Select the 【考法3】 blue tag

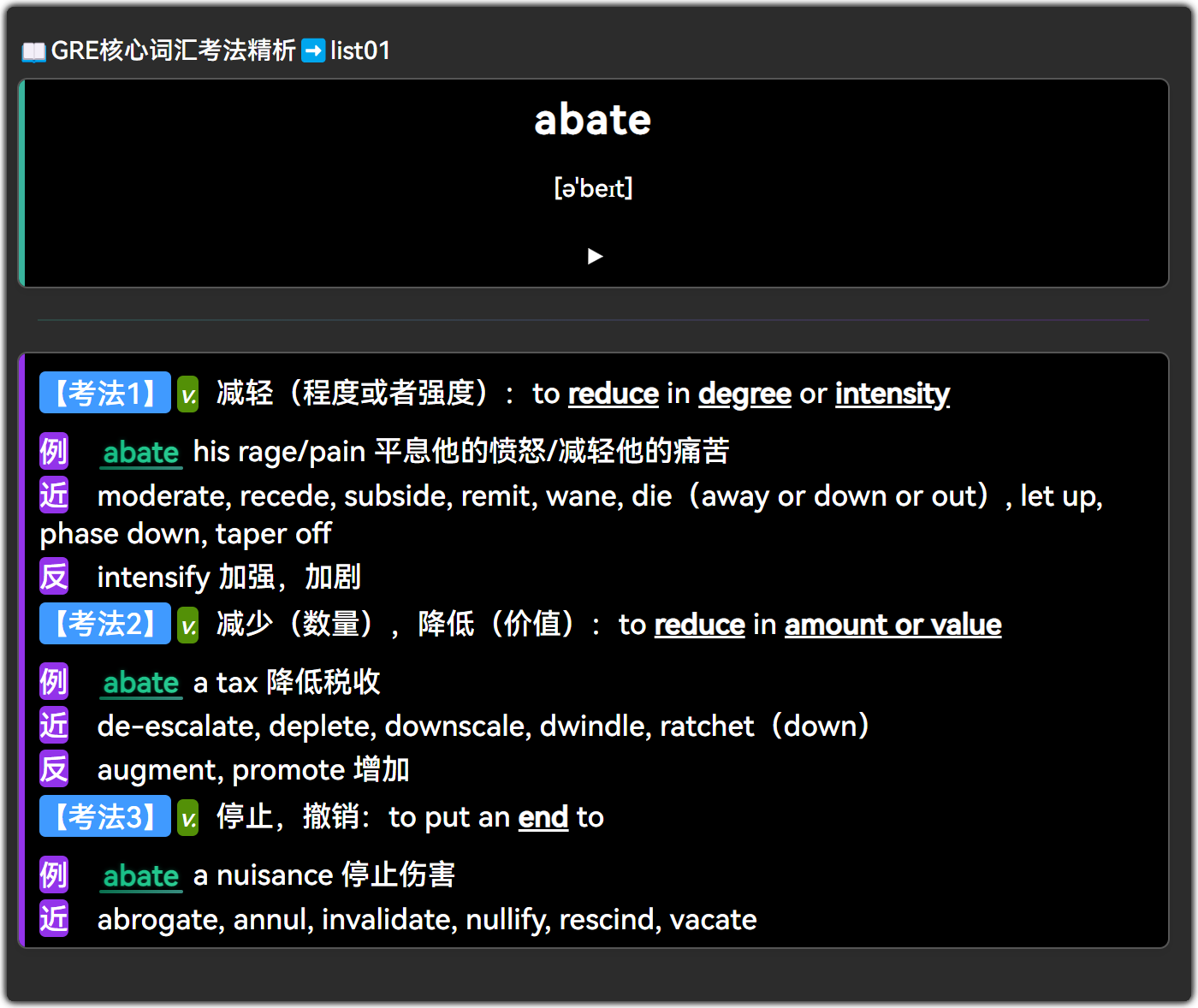click(105, 816)
